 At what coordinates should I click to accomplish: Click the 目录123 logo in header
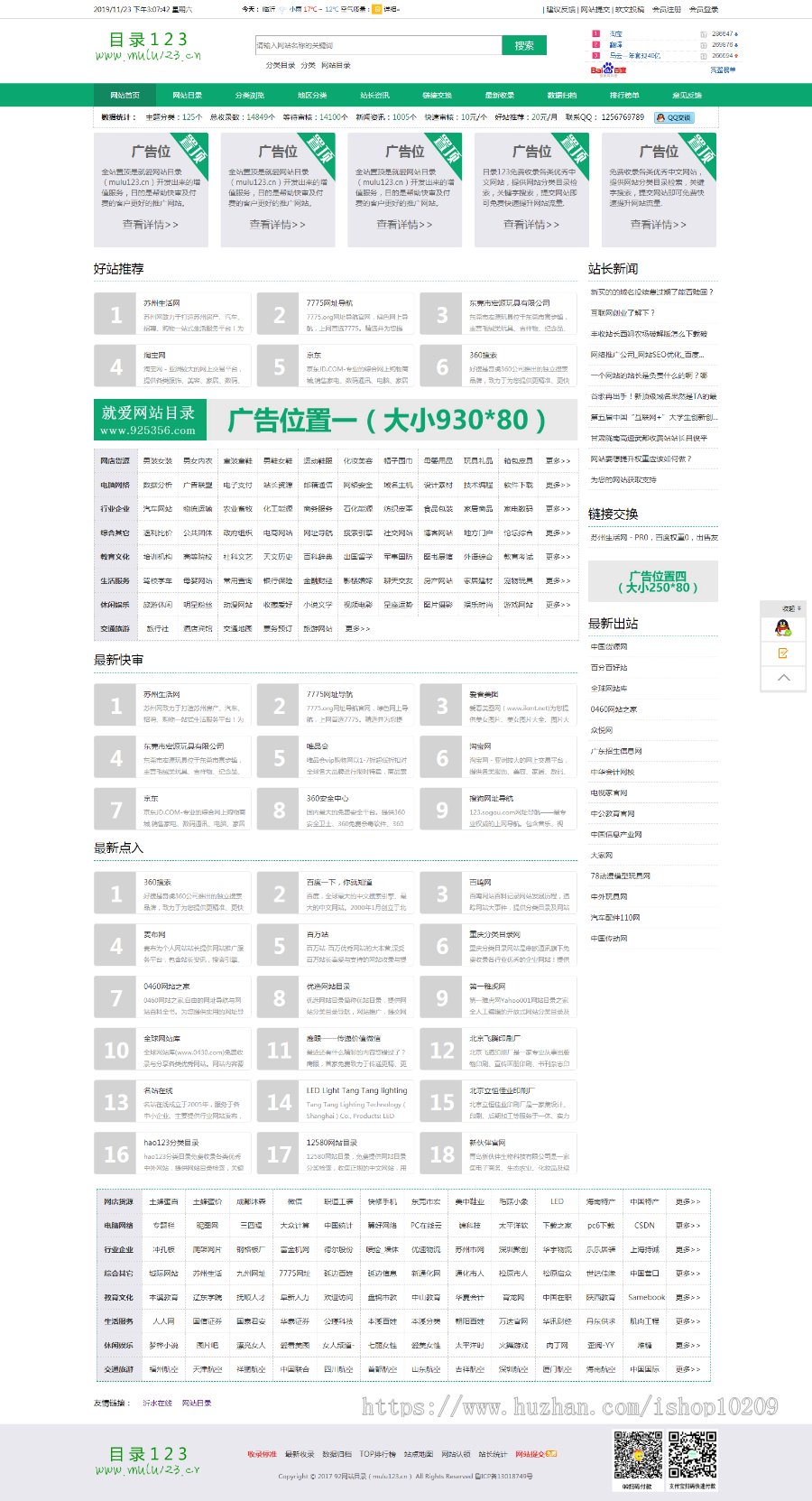coord(148,46)
